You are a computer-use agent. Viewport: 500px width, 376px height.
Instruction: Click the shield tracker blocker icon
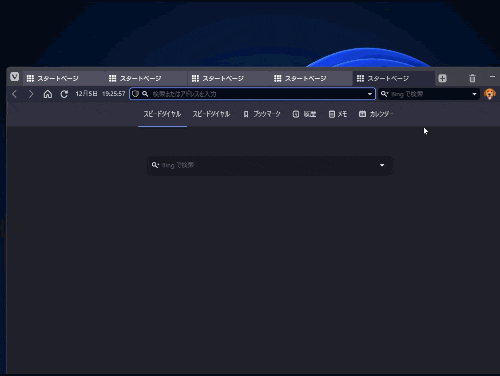click(x=135, y=94)
